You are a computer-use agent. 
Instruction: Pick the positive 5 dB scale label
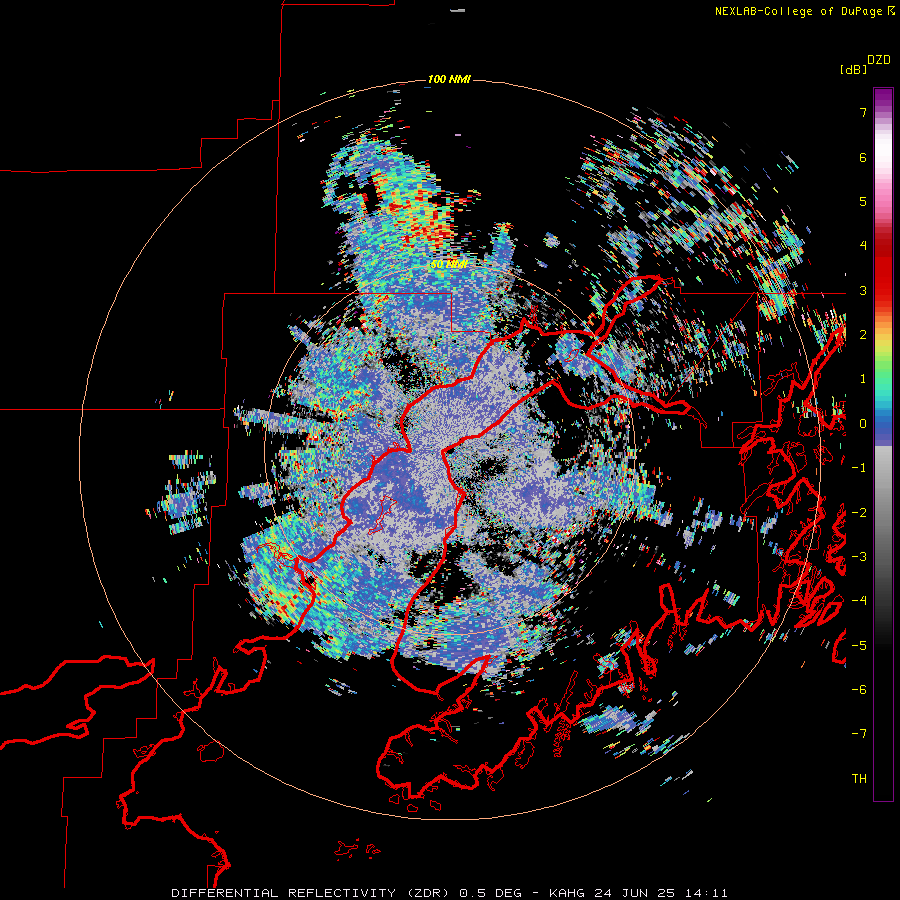863,201
